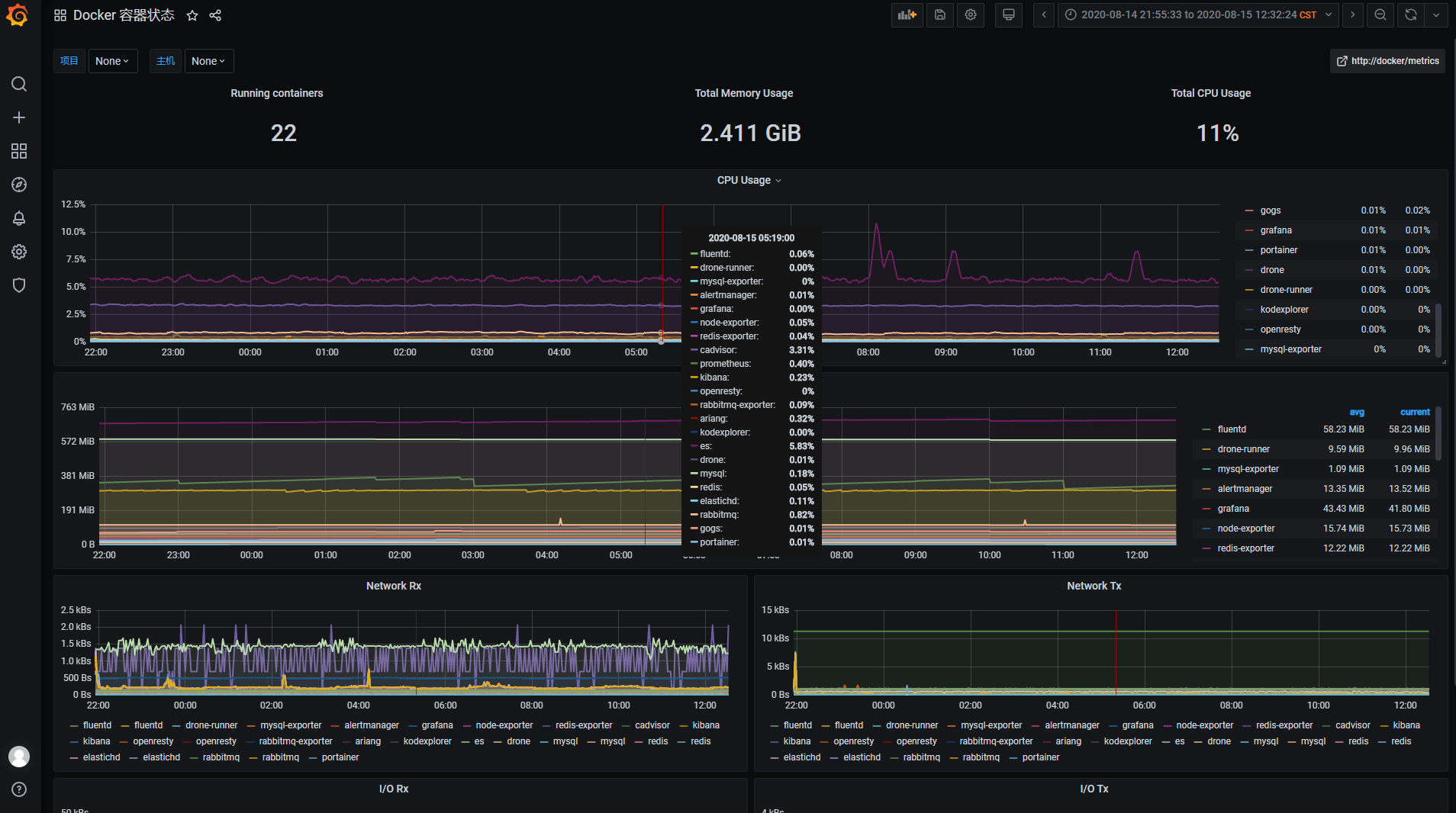Open the dashboard share options
Image resolution: width=1456 pixels, height=813 pixels.
pos(215,14)
